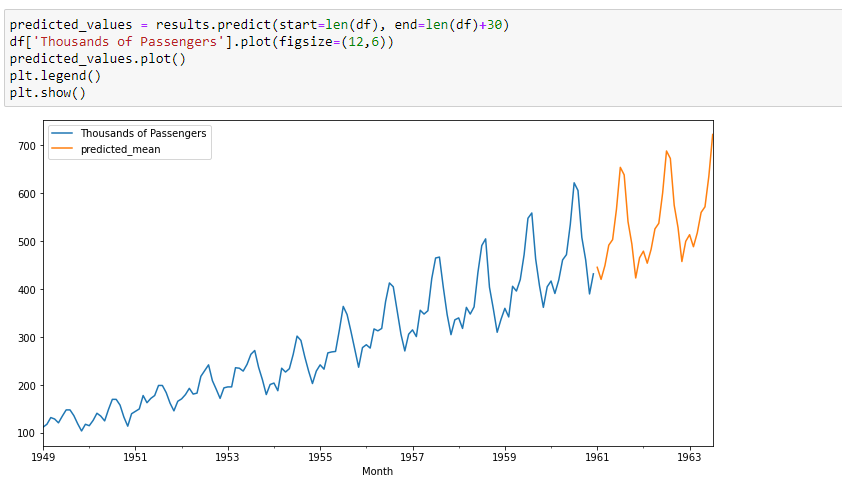
Task: Click the 'Thousands of Passengers' string in code
Action: (129, 42)
